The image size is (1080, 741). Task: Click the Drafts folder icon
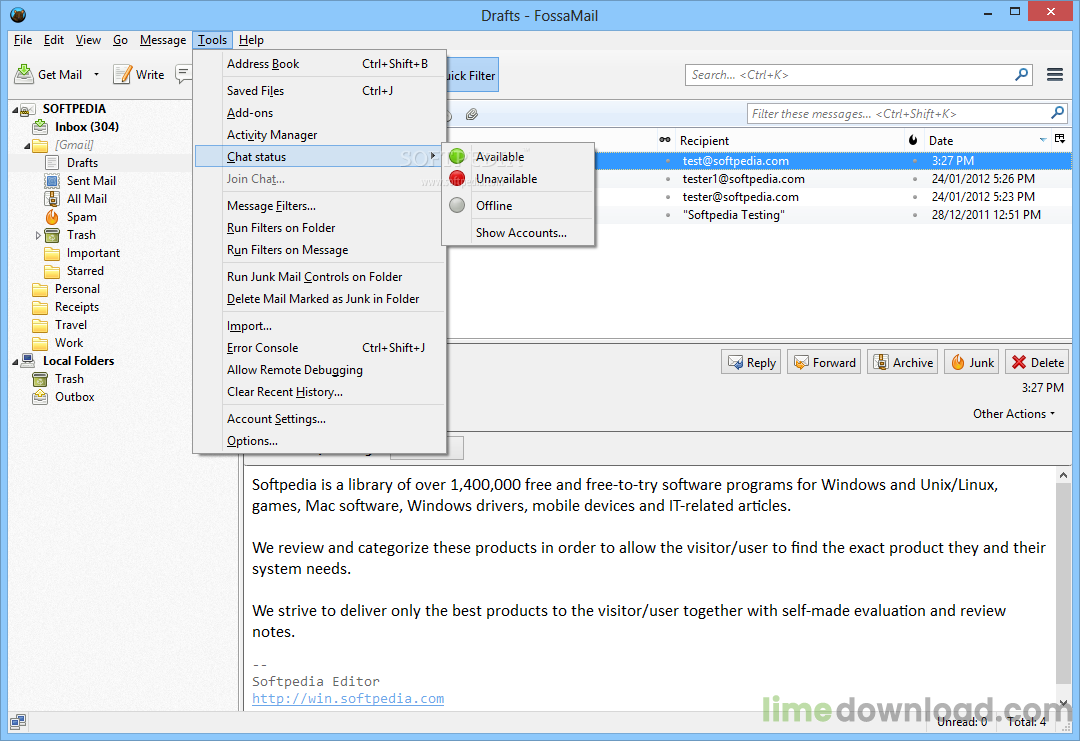click(x=52, y=163)
